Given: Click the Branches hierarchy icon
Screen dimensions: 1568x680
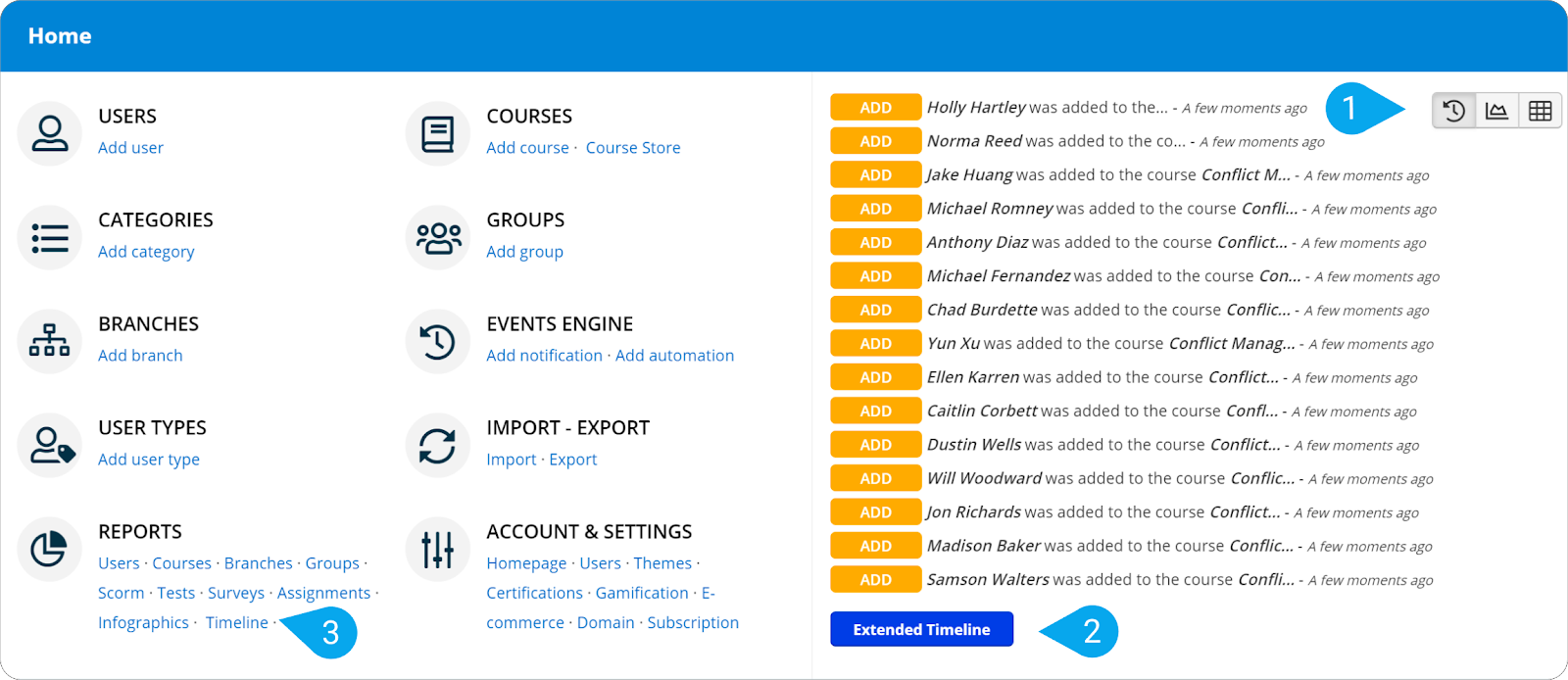Looking at the screenshot, I should point(49,342).
